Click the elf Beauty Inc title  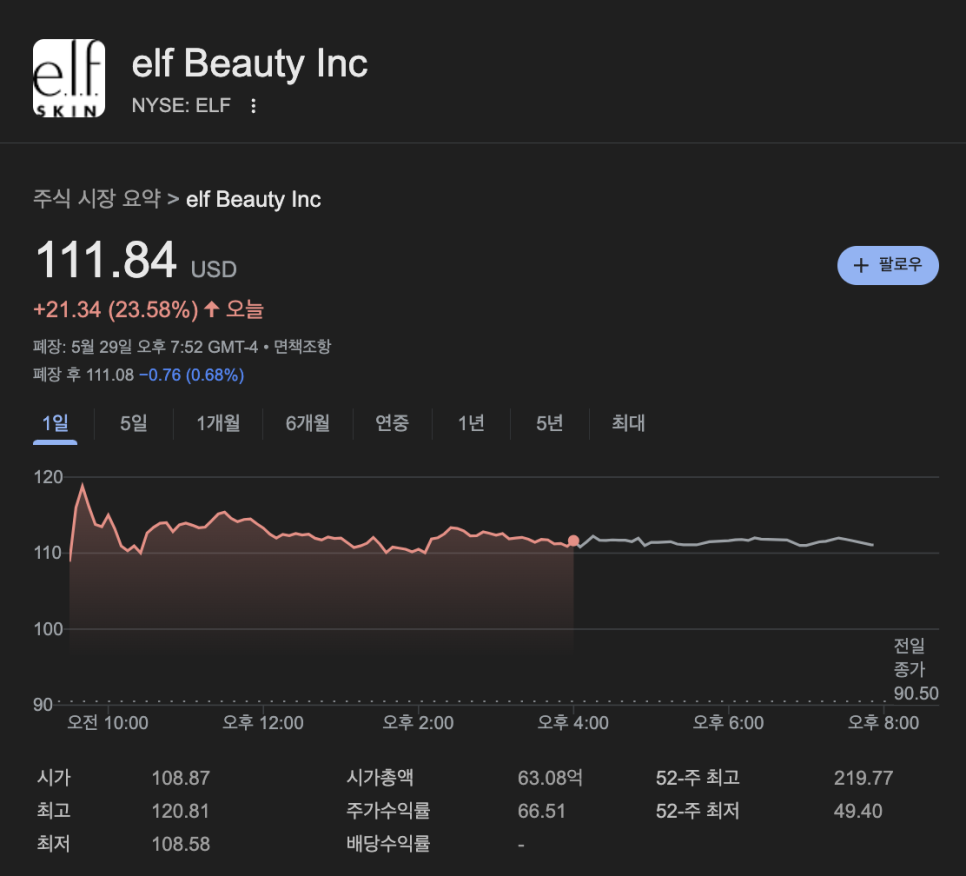tap(250, 63)
